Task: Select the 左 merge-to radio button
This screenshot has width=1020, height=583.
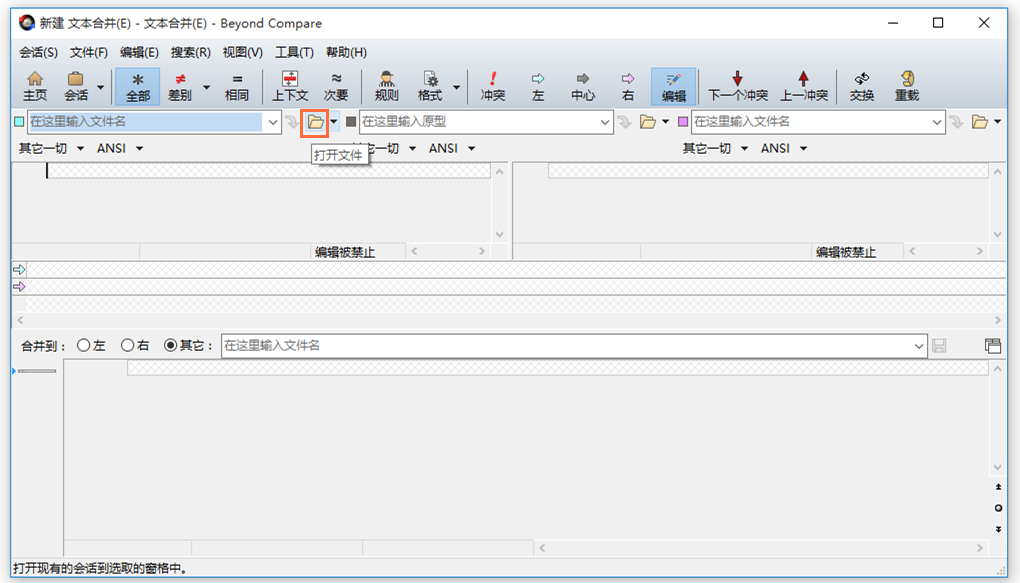Action: click(x=83, y=345)
